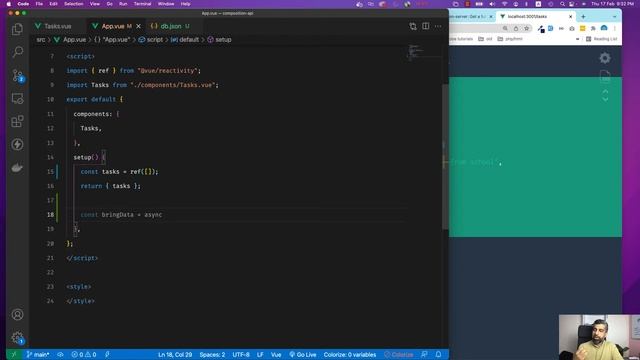Click the RAW file icon in browser page
Screen dimensions: 640x360
605,76
